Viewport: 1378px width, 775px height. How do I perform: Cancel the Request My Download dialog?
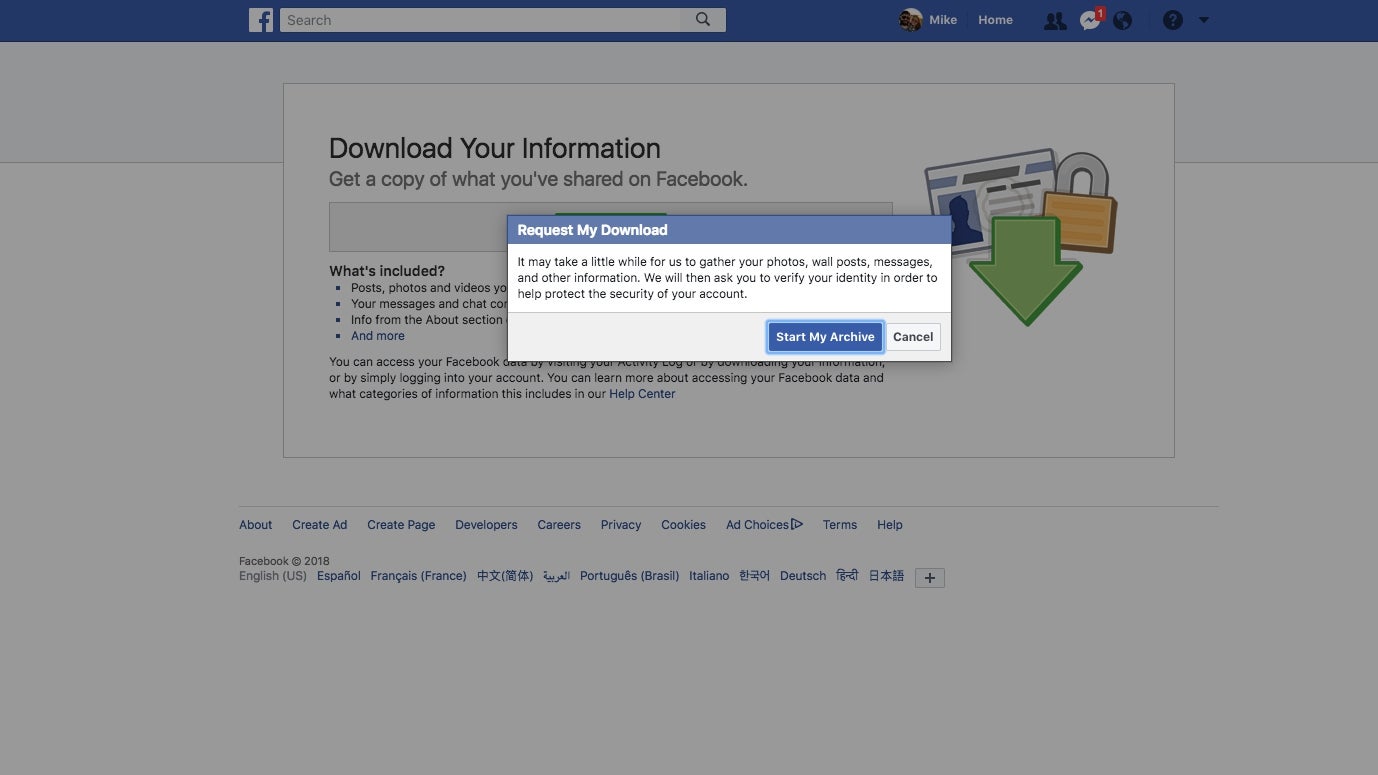(913, 337)
